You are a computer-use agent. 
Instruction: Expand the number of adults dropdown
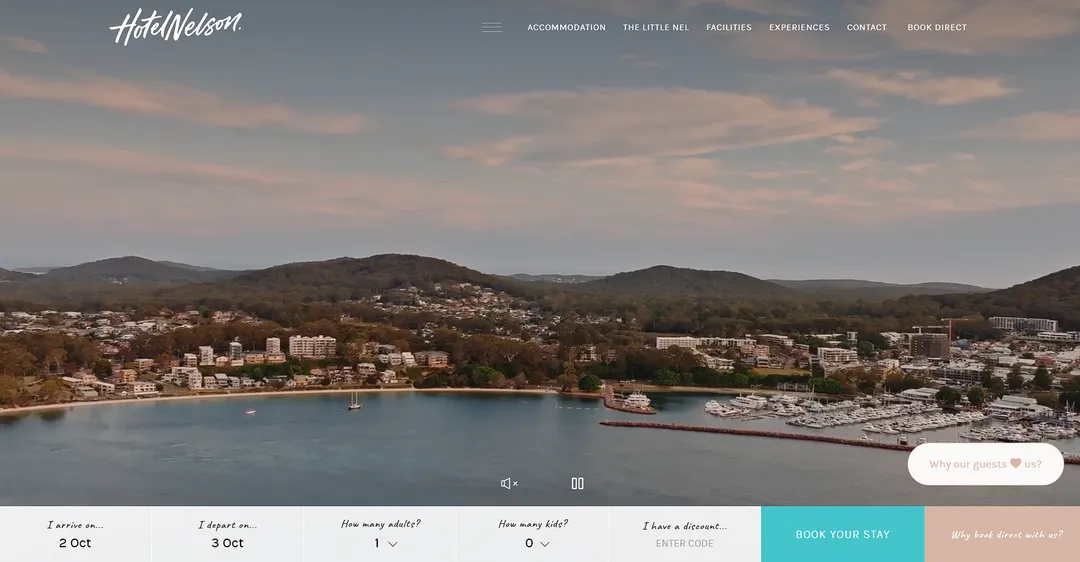click(x=386, y=543)
